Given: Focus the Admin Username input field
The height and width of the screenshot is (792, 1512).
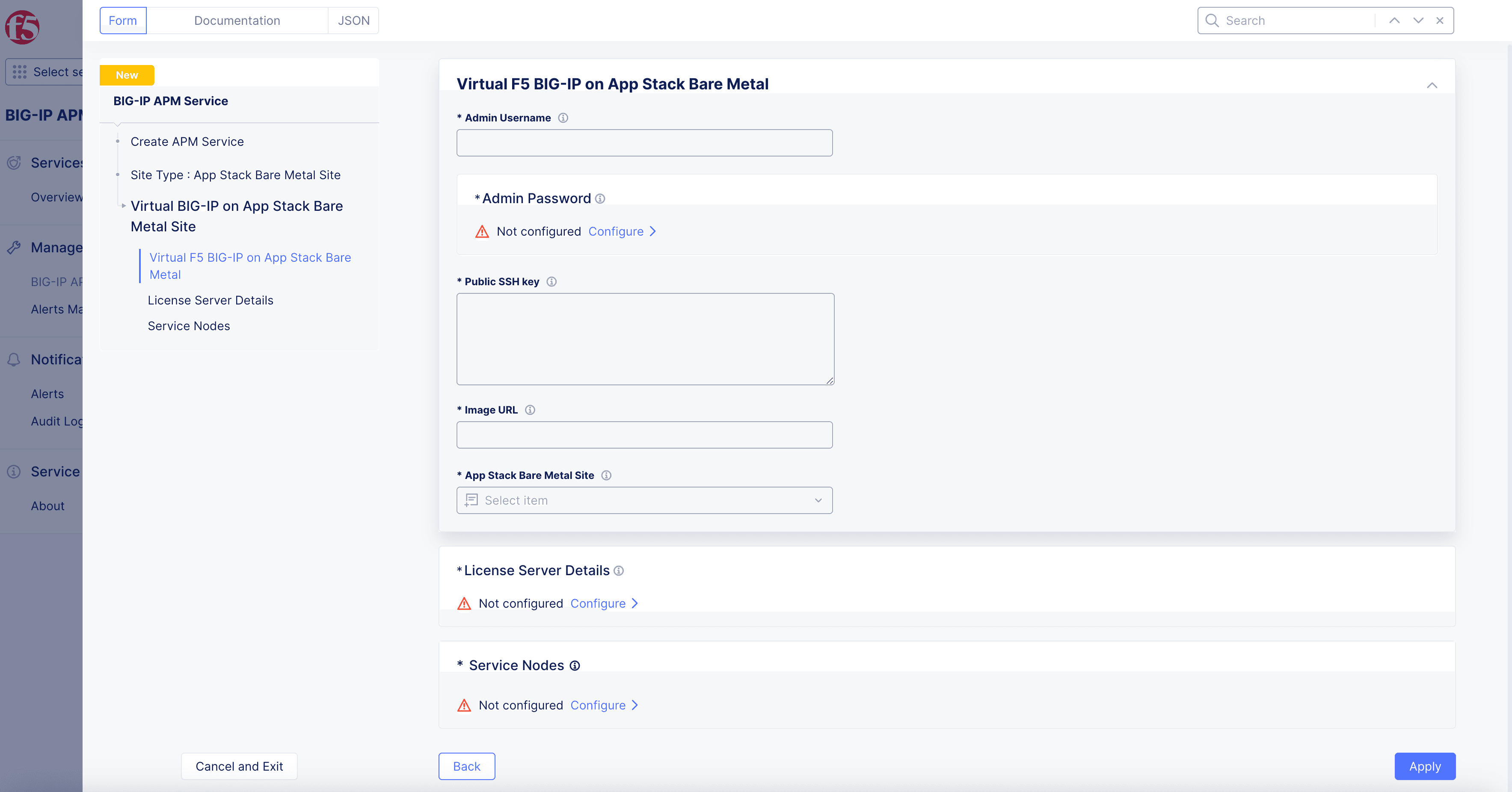Looking at the screenshot, I should pyautogui.click(x=644, y=142).
